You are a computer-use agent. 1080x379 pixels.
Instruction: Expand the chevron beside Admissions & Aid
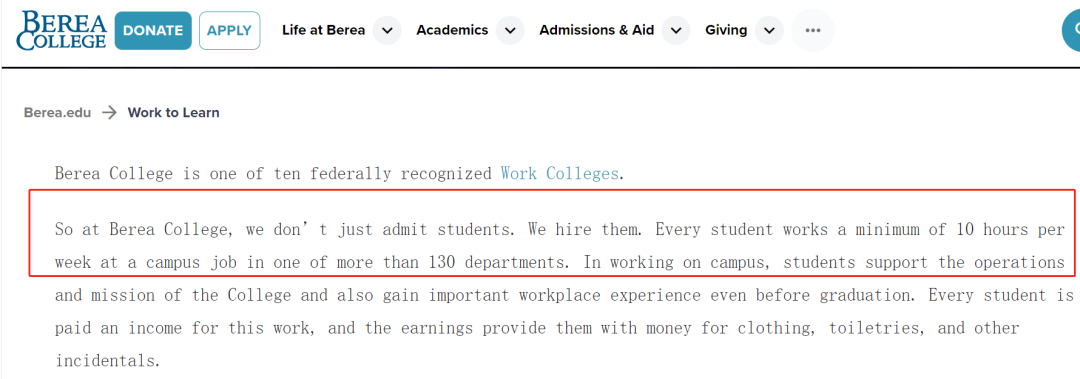click(676, 30)
